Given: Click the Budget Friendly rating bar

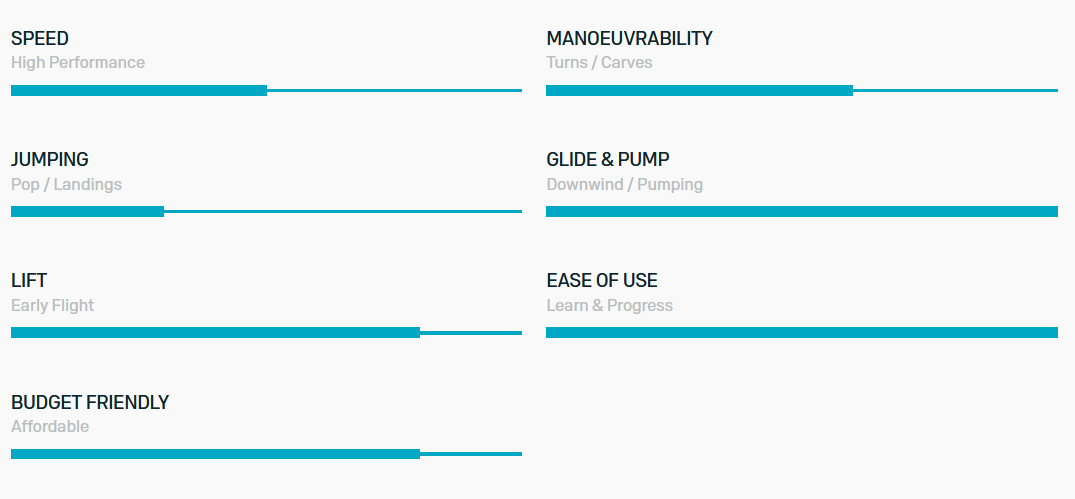Looking at the screenshot, I should point(266,454).
